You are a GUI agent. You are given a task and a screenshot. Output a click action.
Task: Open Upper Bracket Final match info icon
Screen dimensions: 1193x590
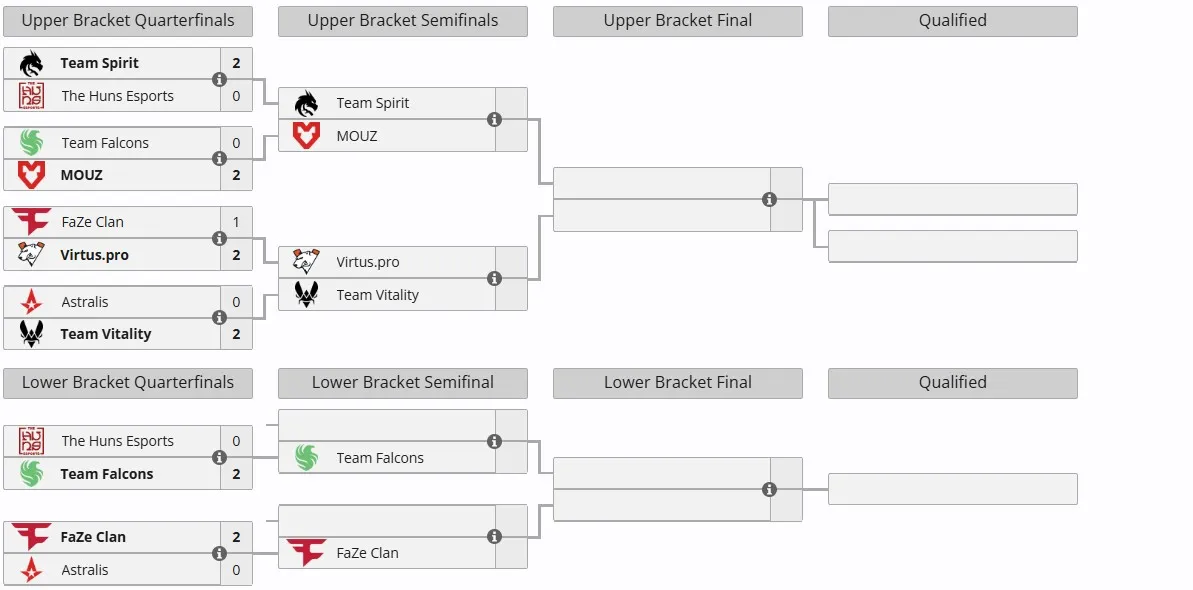point(769,199)
